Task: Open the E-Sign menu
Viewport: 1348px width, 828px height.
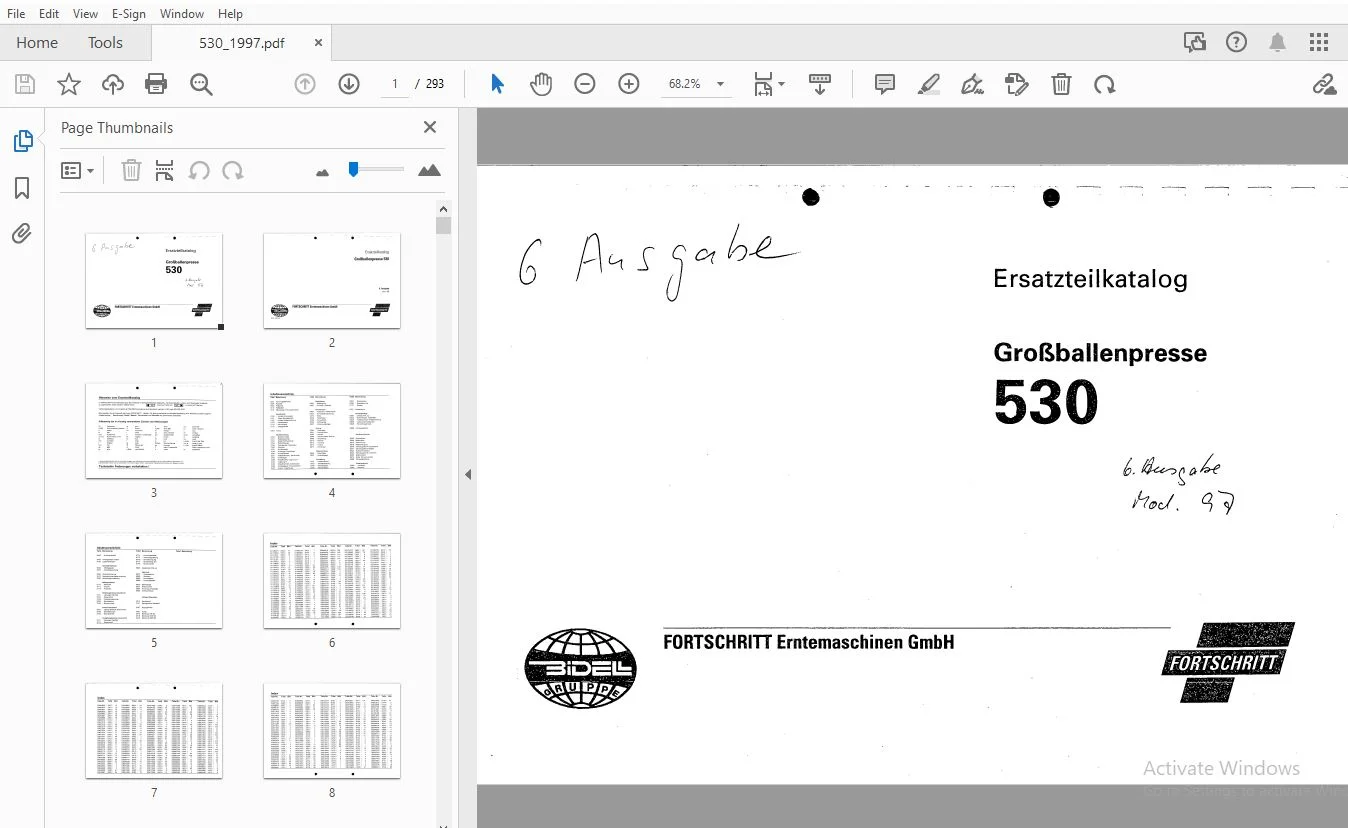Action: 129,14
